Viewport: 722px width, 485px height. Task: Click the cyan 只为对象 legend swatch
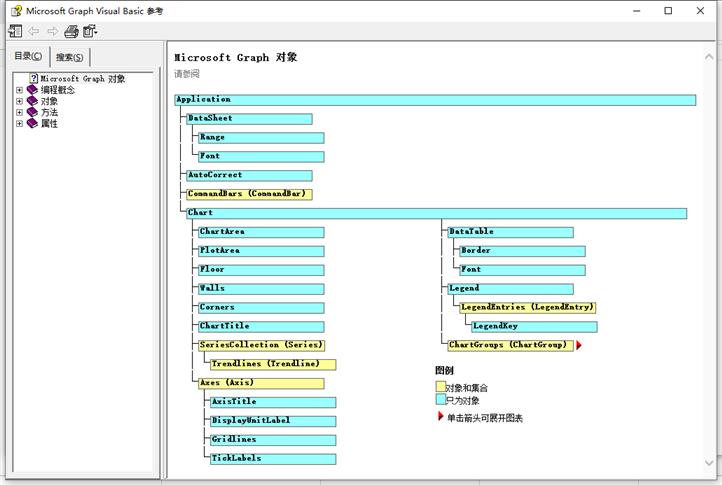(x=441, y=399)
